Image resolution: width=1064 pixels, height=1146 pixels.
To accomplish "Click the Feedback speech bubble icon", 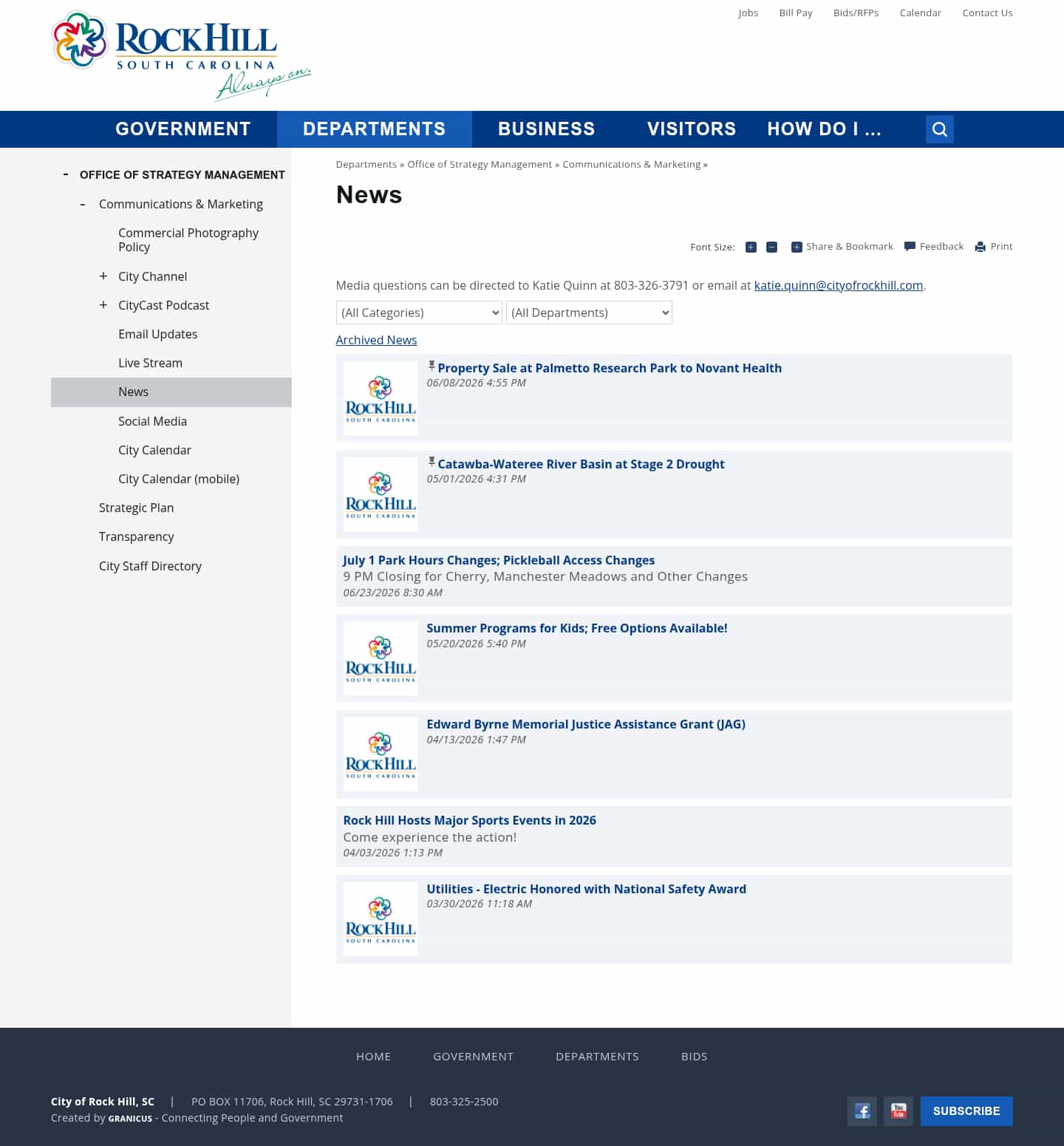I will pyautogui.click(x=910, y=247).
